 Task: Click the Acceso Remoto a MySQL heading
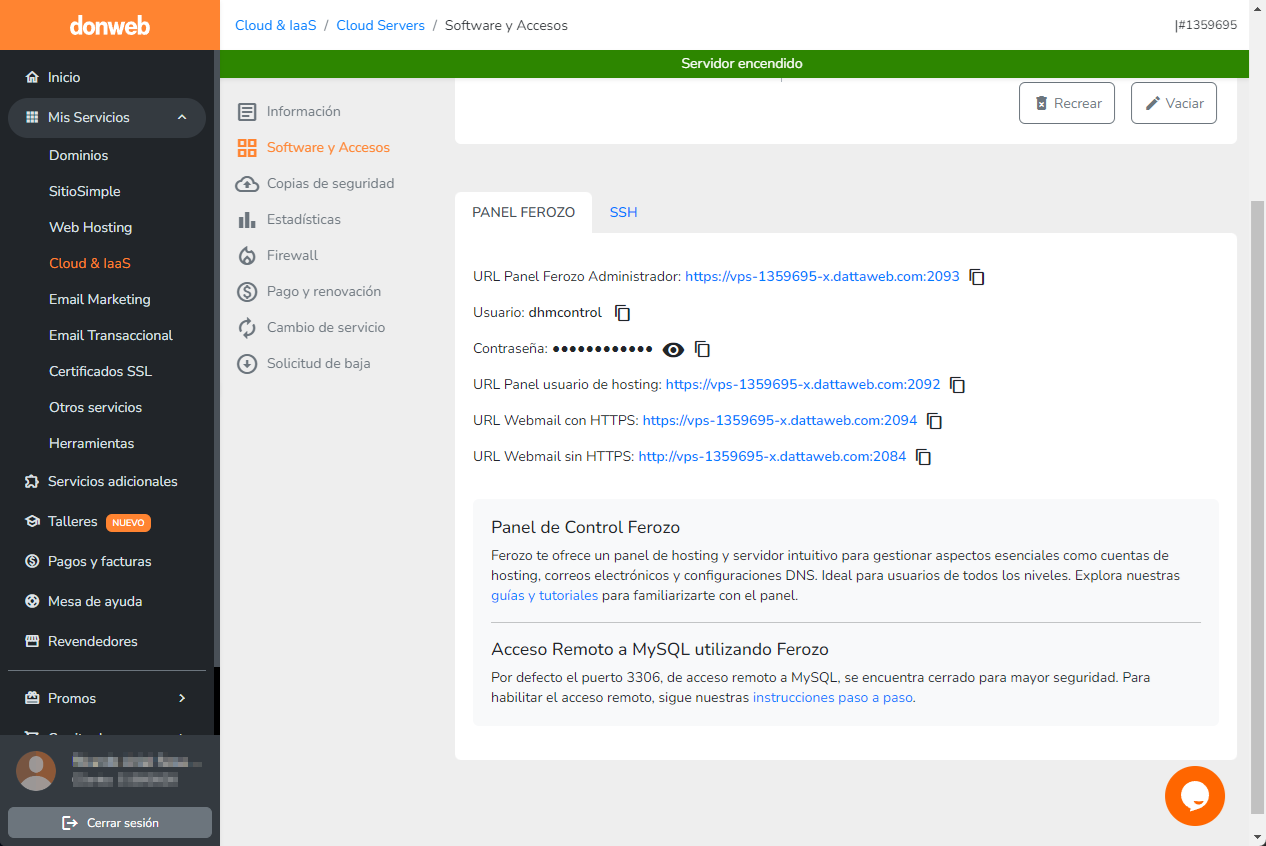[x=660, y=650]
